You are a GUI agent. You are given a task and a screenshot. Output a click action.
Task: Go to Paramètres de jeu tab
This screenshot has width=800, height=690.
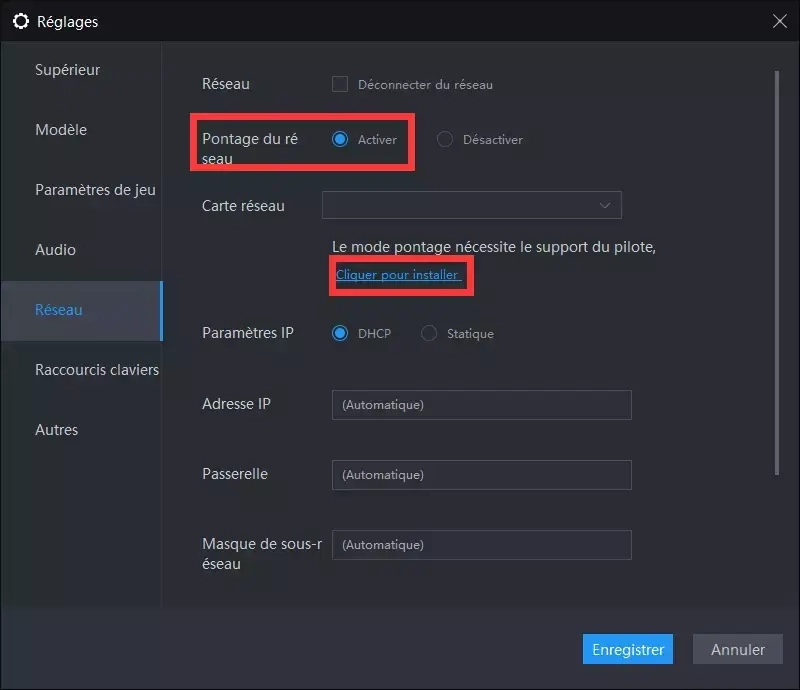coord(95,190)
